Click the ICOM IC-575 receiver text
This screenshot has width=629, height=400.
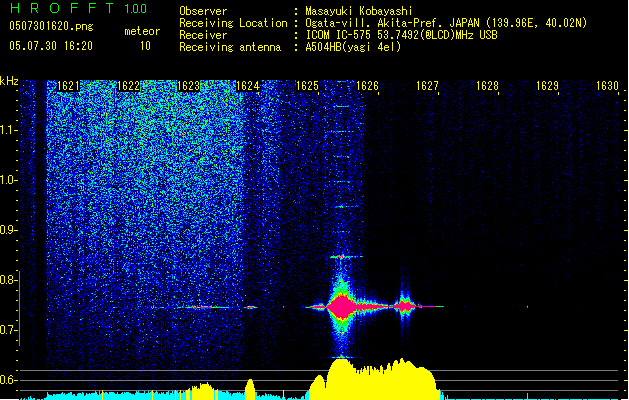(401, 35)
